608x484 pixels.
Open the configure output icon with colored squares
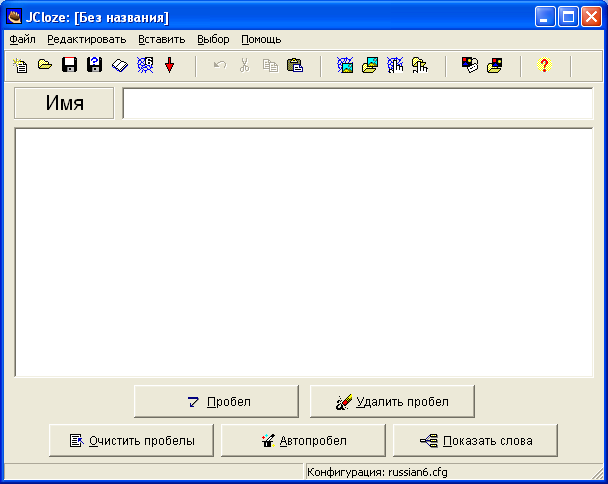tap(470, 65)
